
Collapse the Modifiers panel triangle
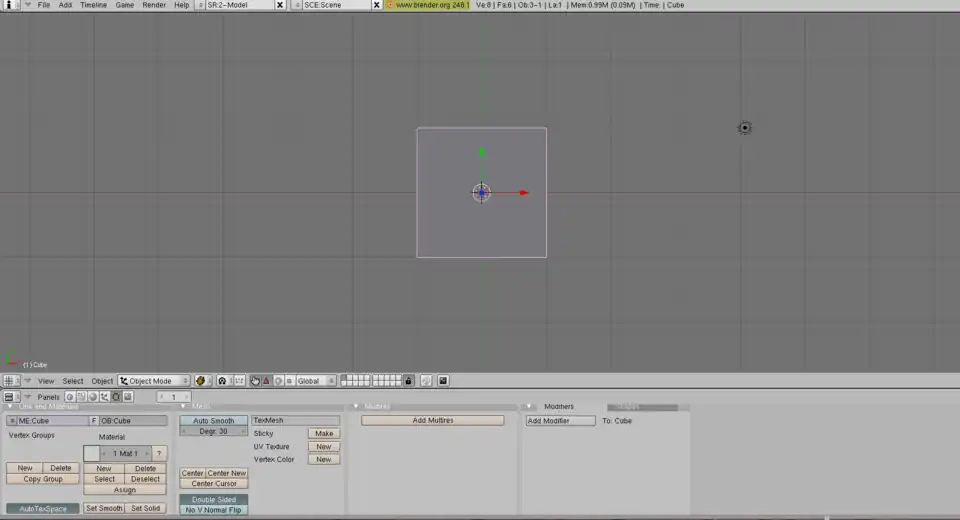pyautogui.click(x=529, y=407)
